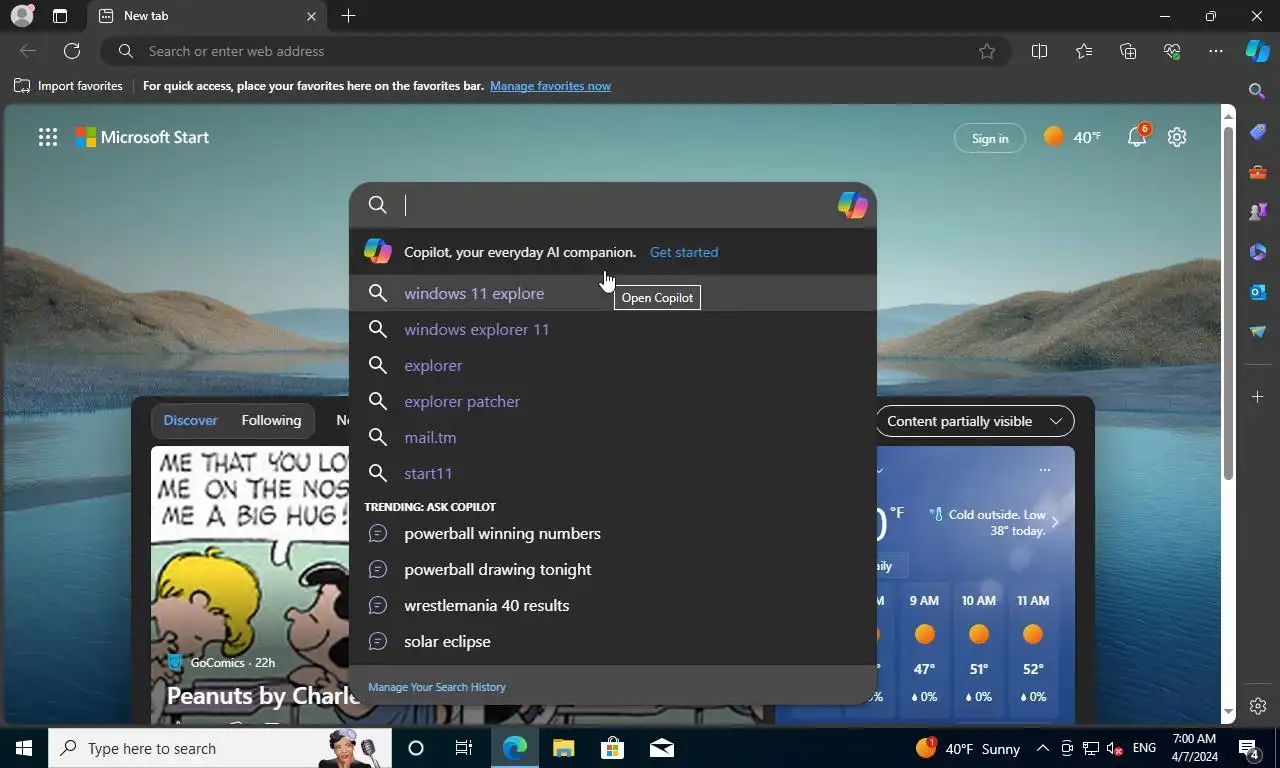Viewport: 1280px width, 768px height.
Task: Click Sign in button
Action: pyautogui.click(x=990, y=138)
